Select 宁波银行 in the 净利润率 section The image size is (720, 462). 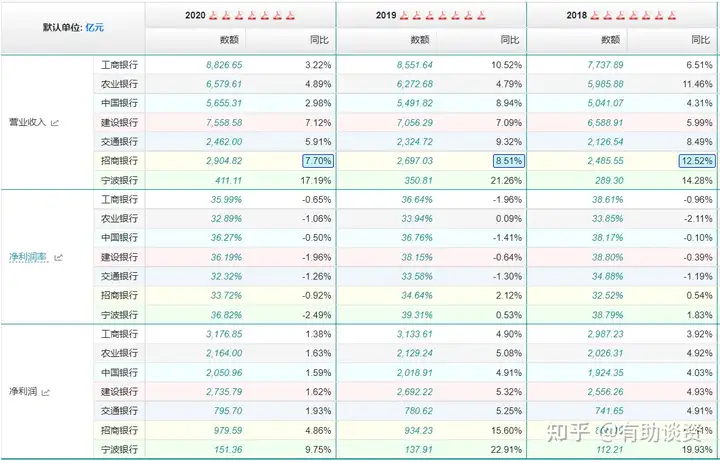119,315
